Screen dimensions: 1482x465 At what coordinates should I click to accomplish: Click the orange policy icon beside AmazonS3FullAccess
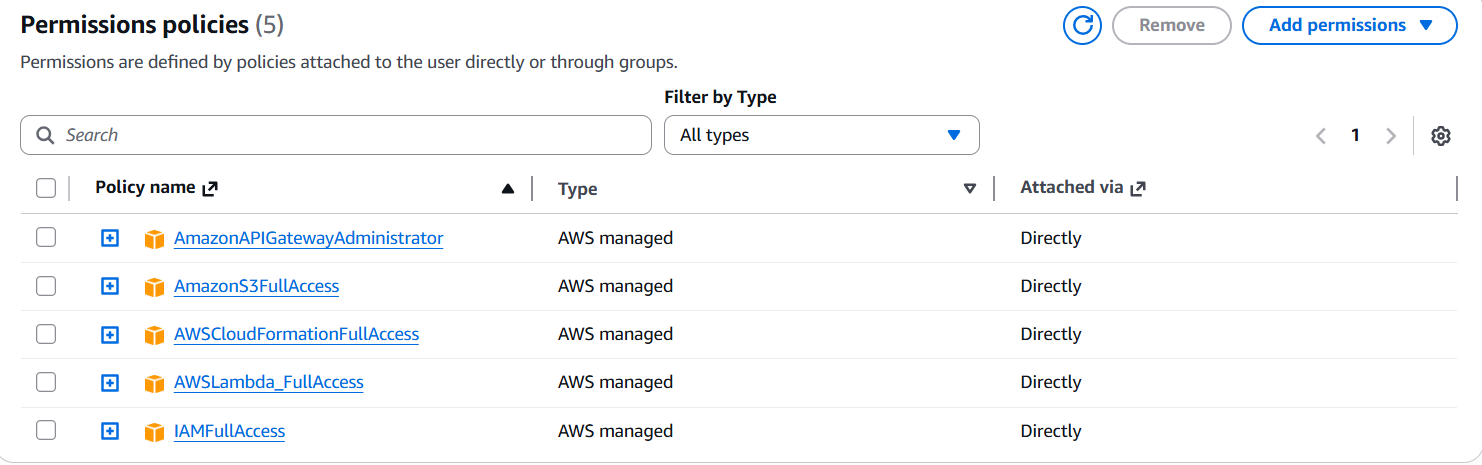pos(154,287)
